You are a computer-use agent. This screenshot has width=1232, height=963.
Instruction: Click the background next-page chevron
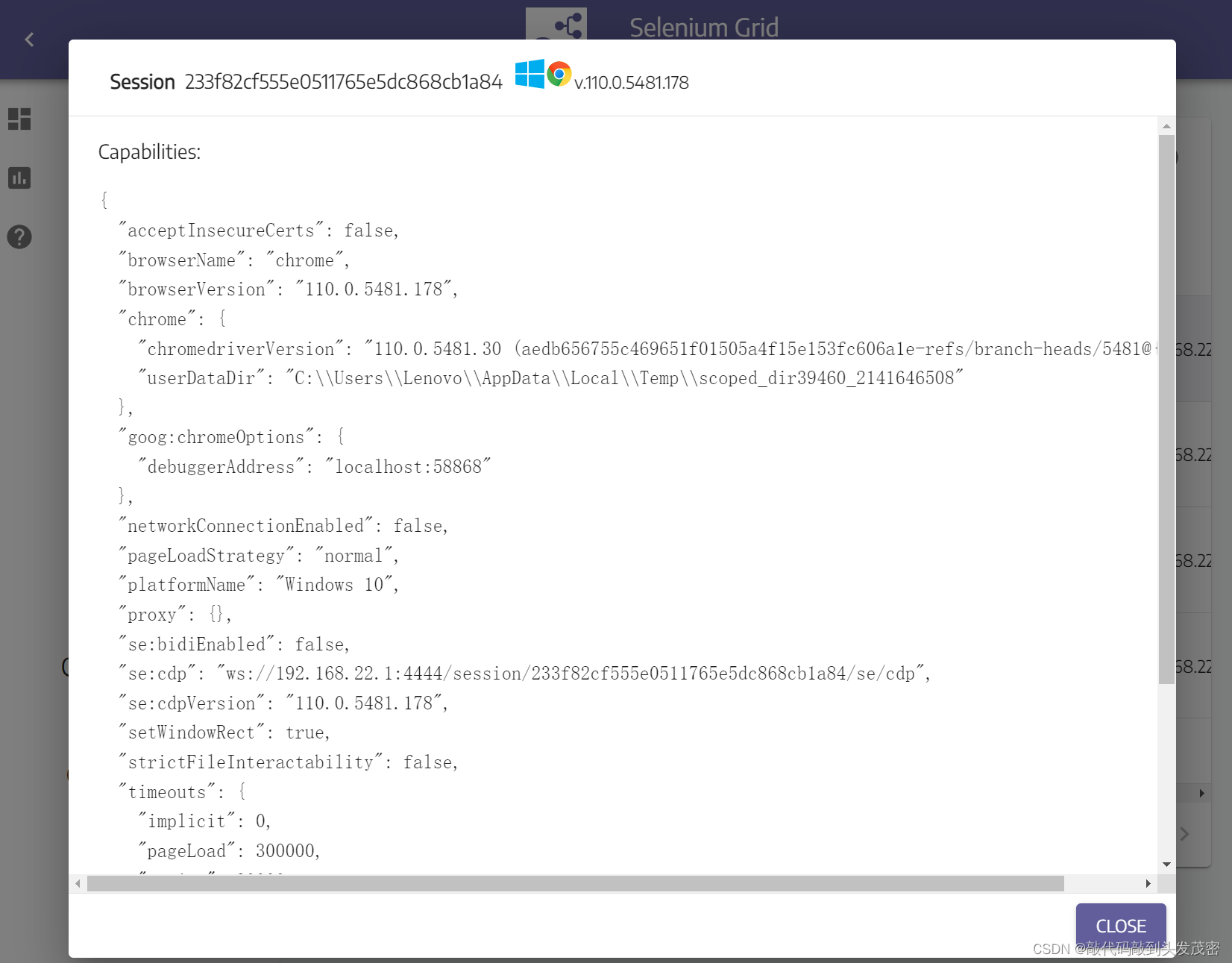[x=1185, y=834]
